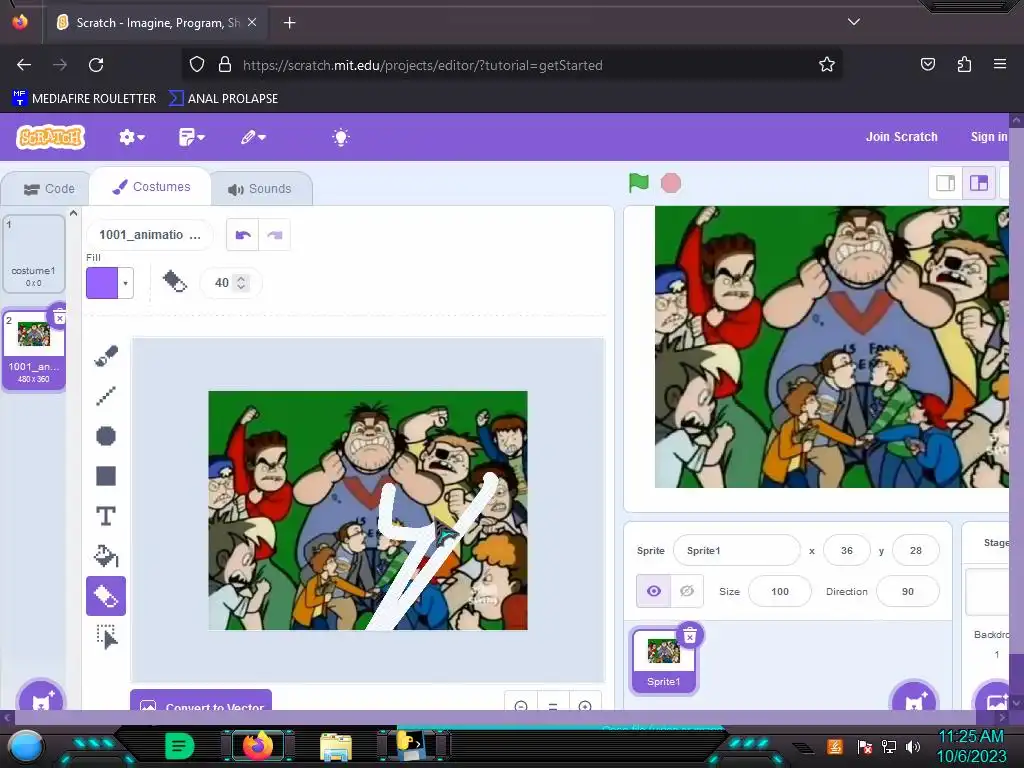Open MEDIAFIRE ROULETTER bookmark
Viewport: 1024px width, 768px height.
pos(84,99)
